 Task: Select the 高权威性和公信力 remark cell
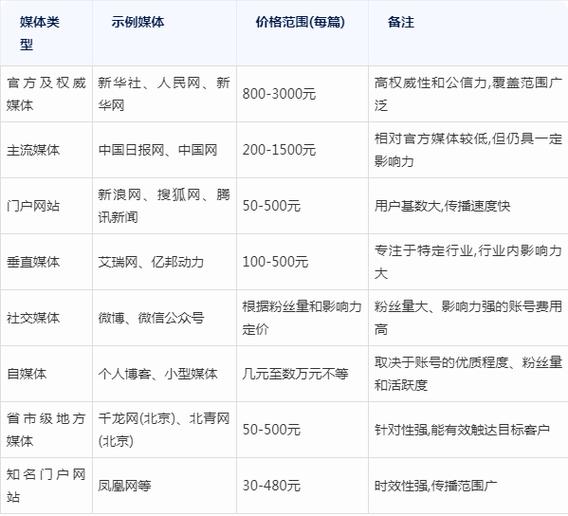pyautogui.click(x=468, y=94)
